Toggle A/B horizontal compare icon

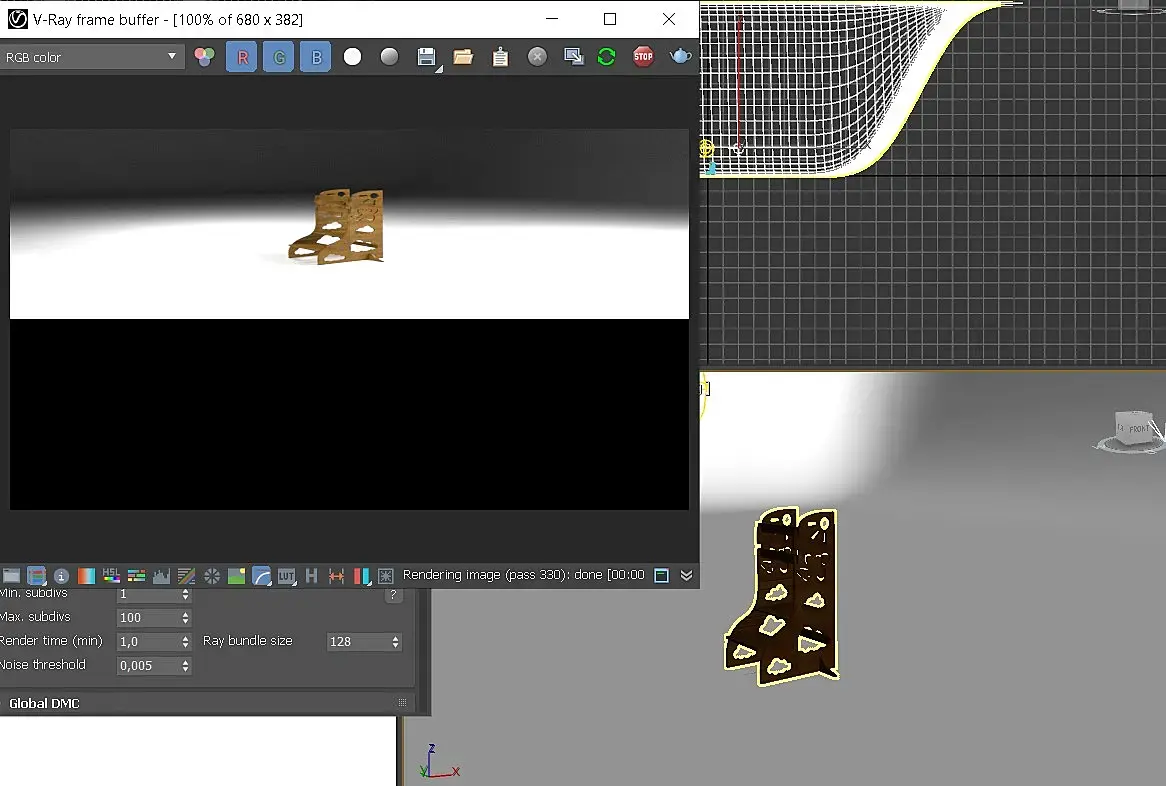pyautogui.click(x=336, y=576)
